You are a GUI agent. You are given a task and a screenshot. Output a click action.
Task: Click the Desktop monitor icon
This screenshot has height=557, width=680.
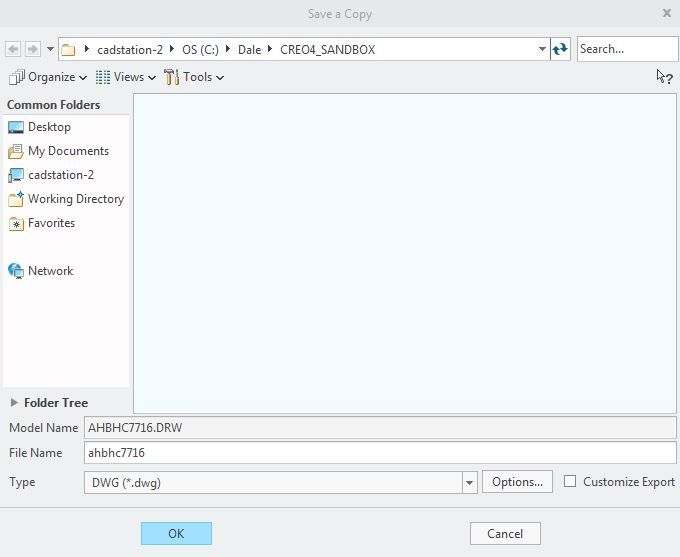[16, 128]
